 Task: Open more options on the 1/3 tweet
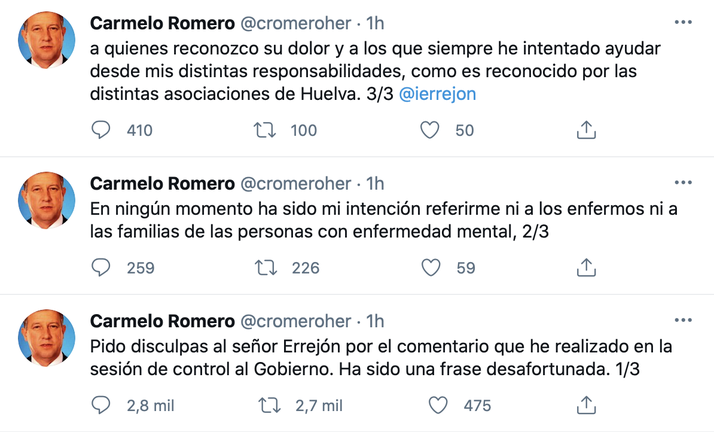click(682, 321)
